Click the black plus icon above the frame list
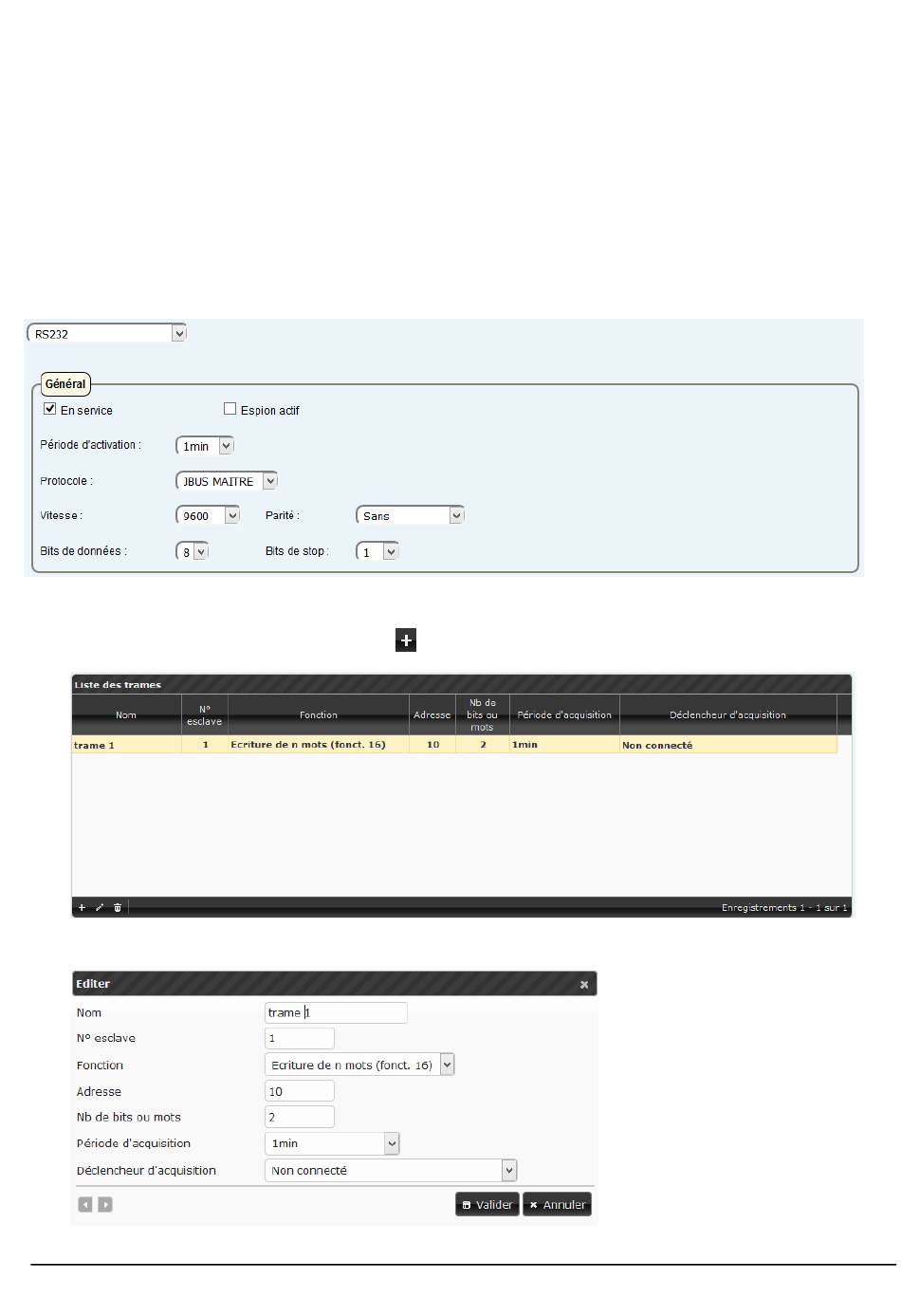Viewport: 901px width, 1316px height. click(406, 640)
